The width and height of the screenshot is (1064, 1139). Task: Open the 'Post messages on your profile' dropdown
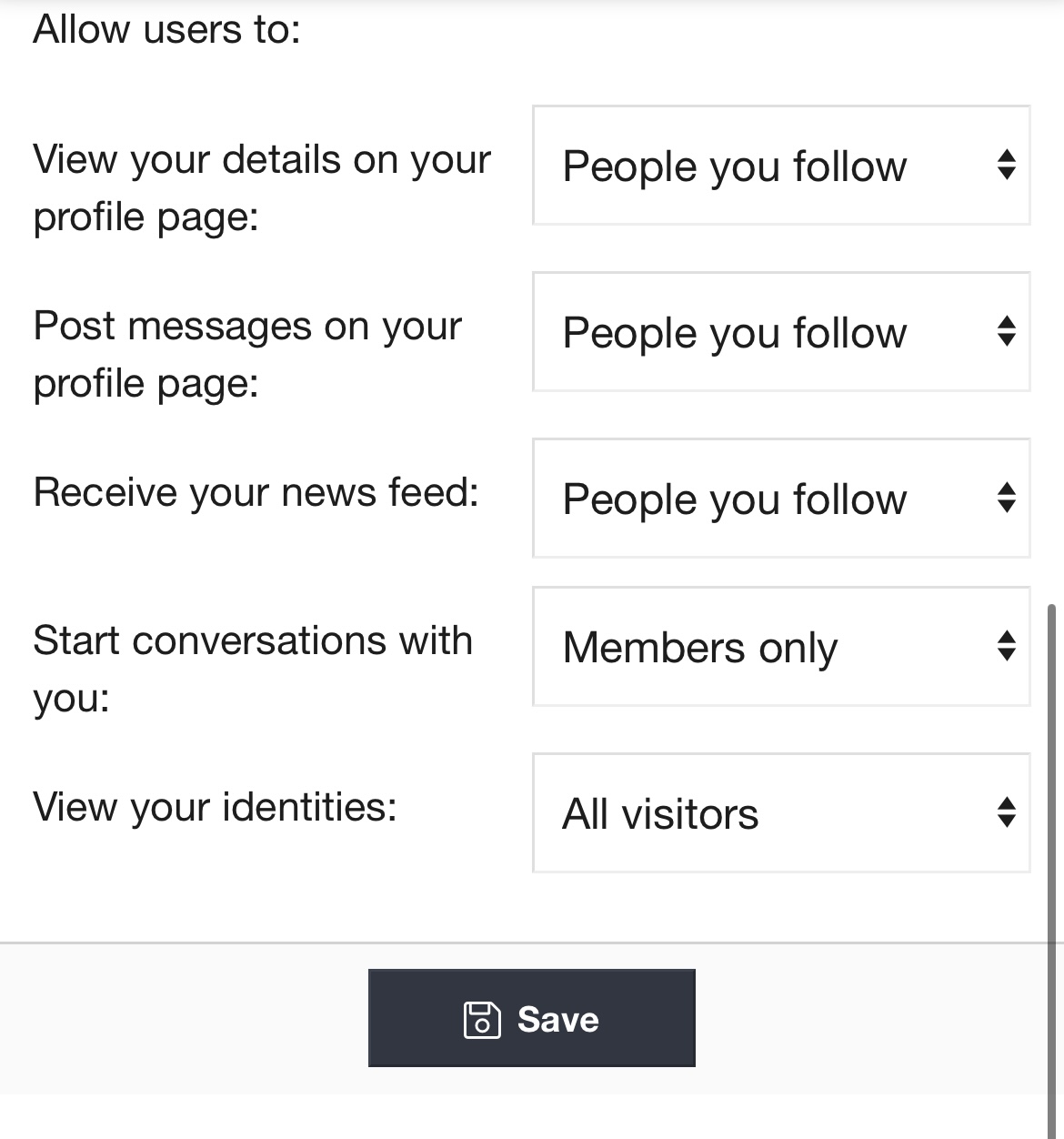coord(780,332)
